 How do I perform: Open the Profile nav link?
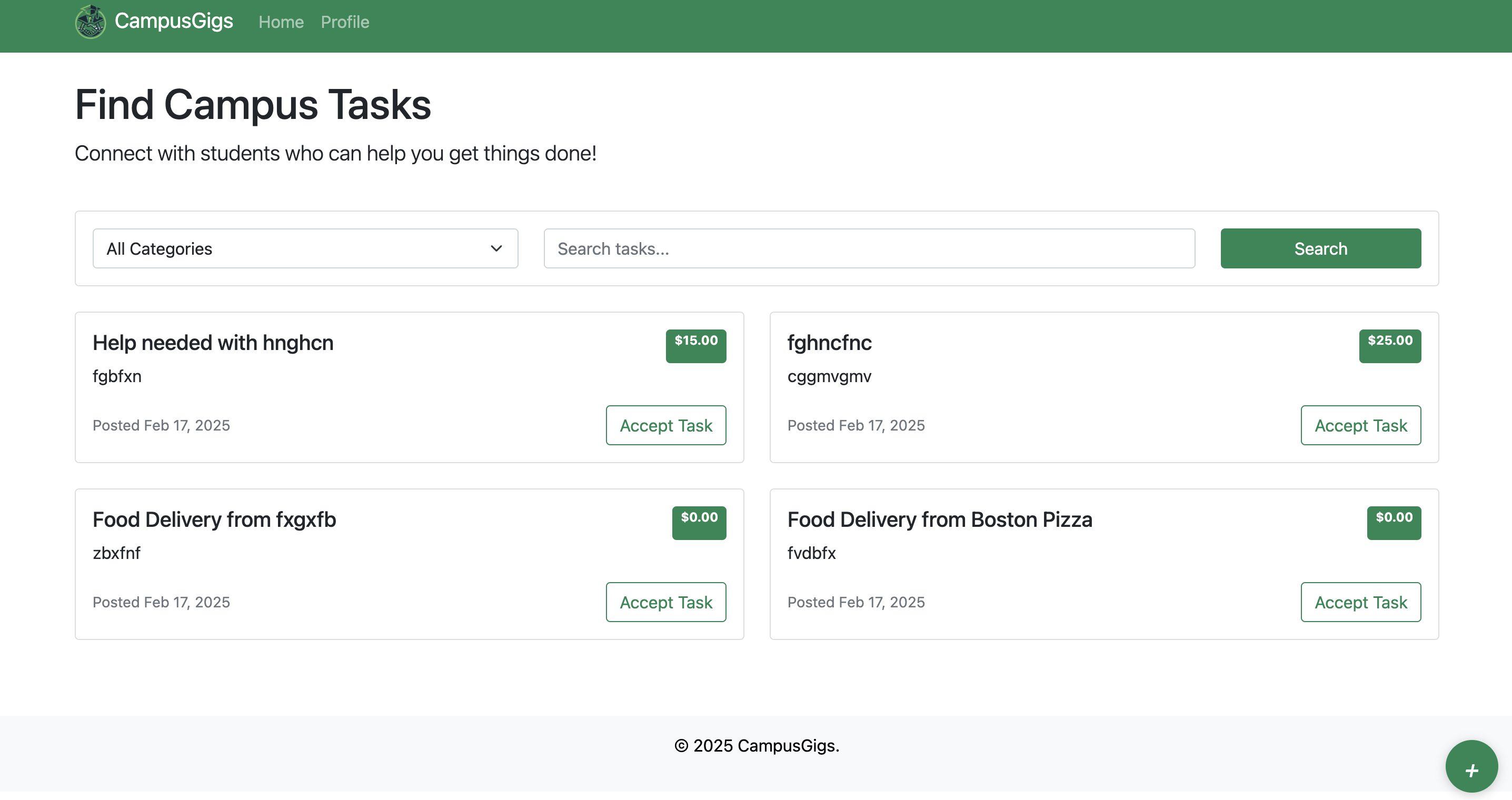(344, 22)
